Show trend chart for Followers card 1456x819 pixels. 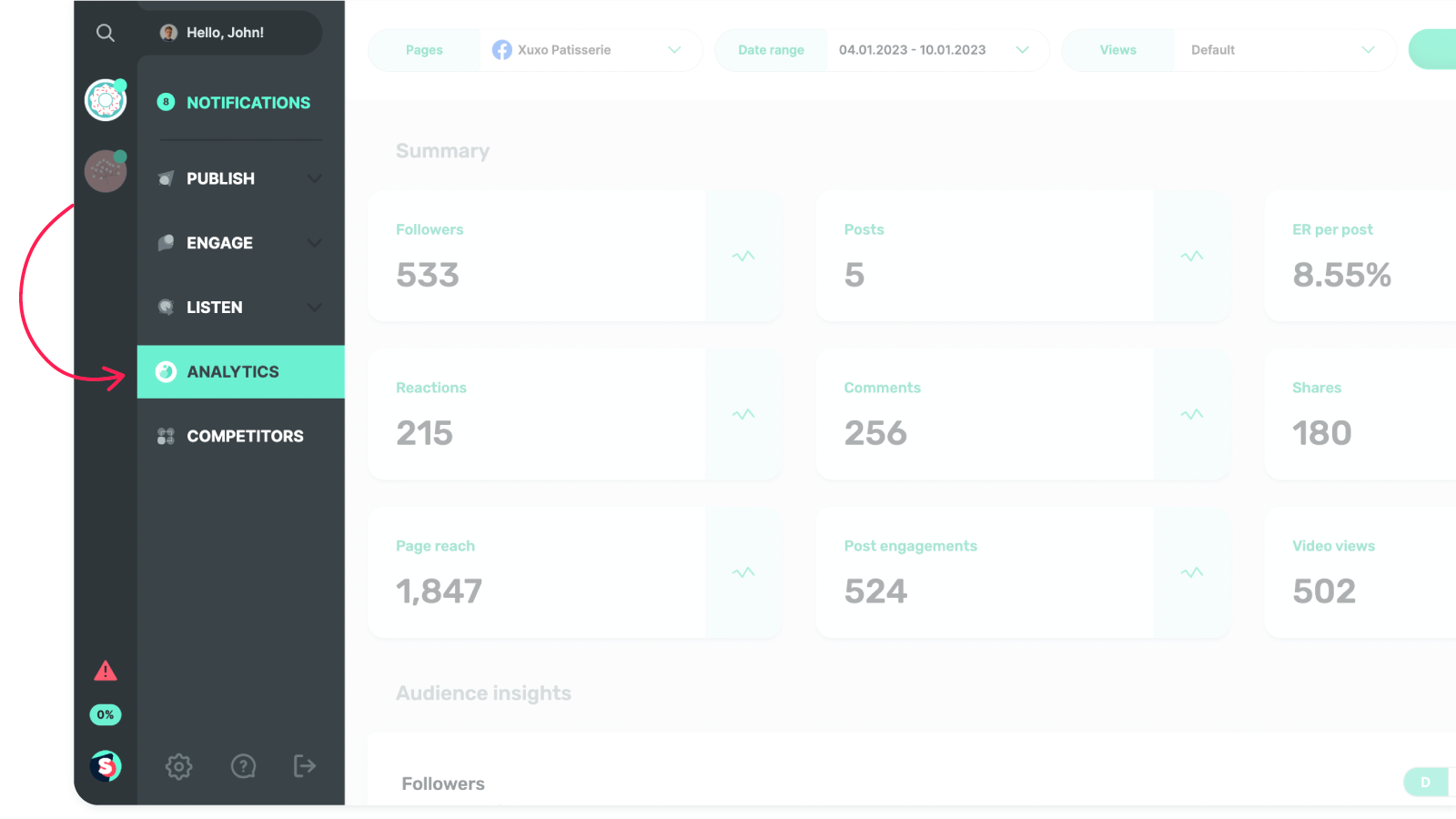click(743, 256)
